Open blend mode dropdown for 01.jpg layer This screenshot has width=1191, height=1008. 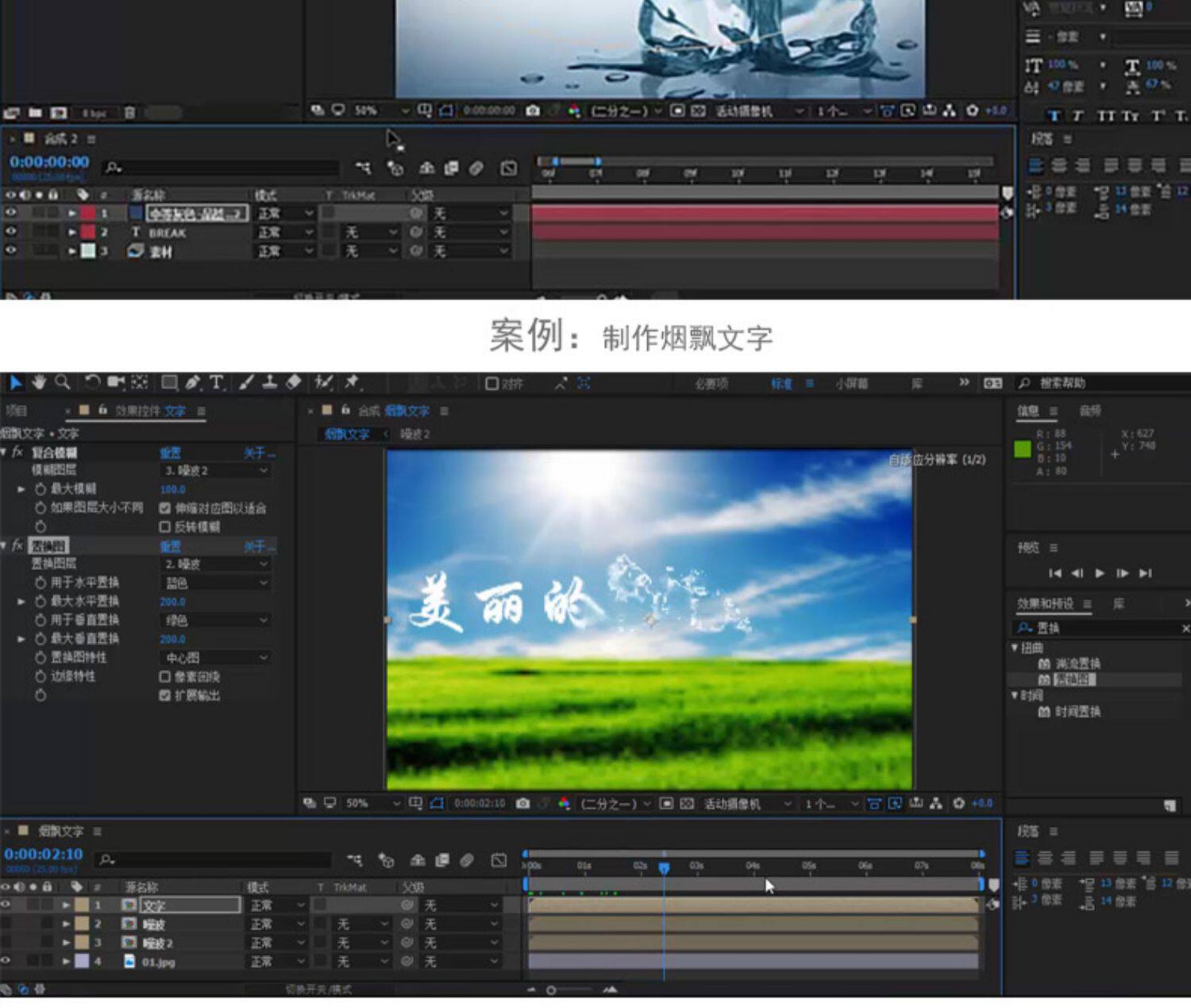coord(278,961)
